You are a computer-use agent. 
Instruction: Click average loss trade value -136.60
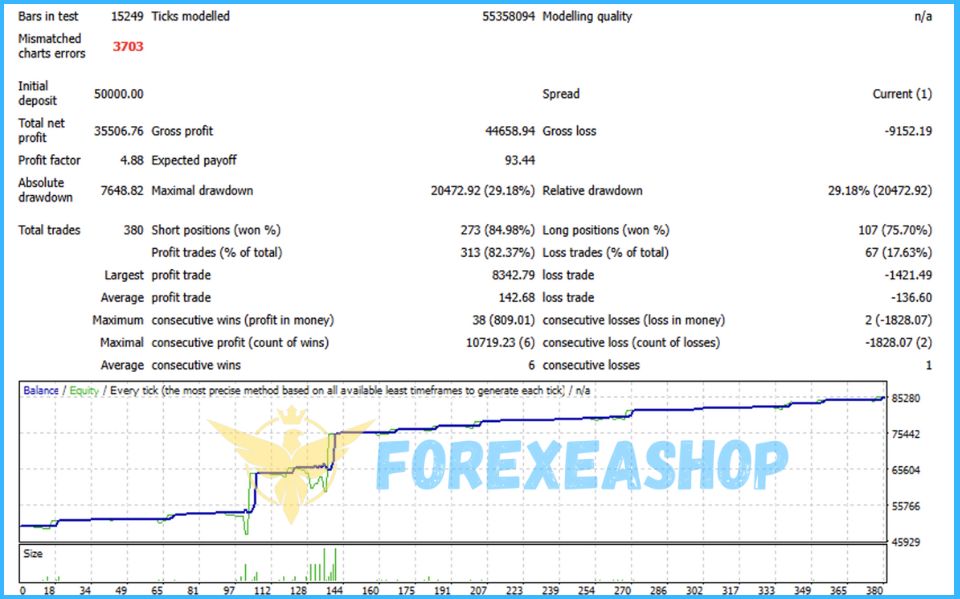pyautogui.click(x=912, y=298)
